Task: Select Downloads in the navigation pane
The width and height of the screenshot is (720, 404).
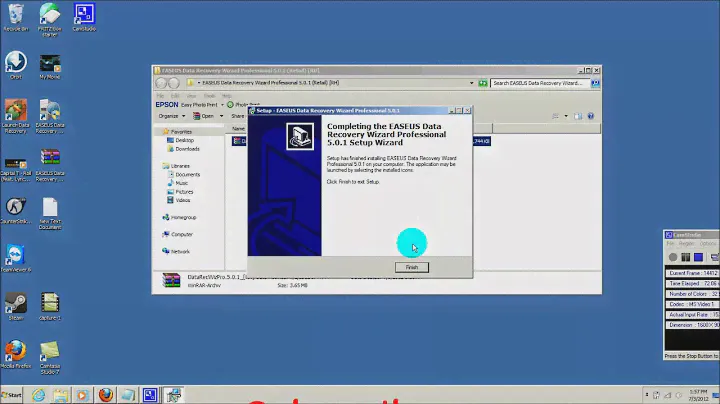Action: pos(187,149)
